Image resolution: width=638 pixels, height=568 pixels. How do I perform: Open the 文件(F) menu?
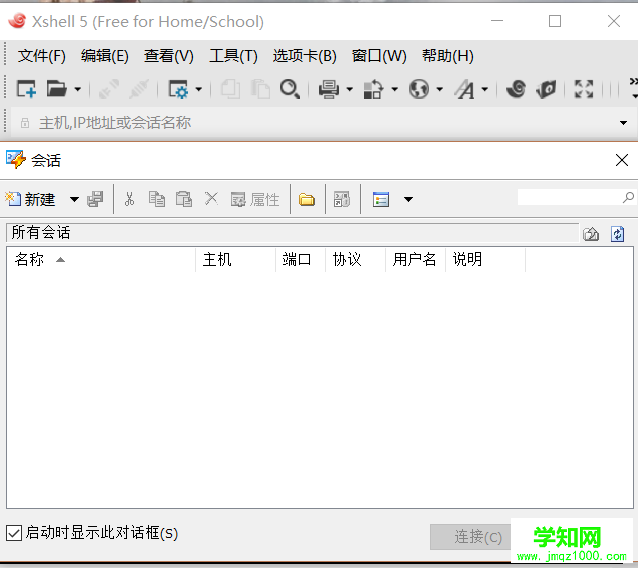click(x=42, y=56)
